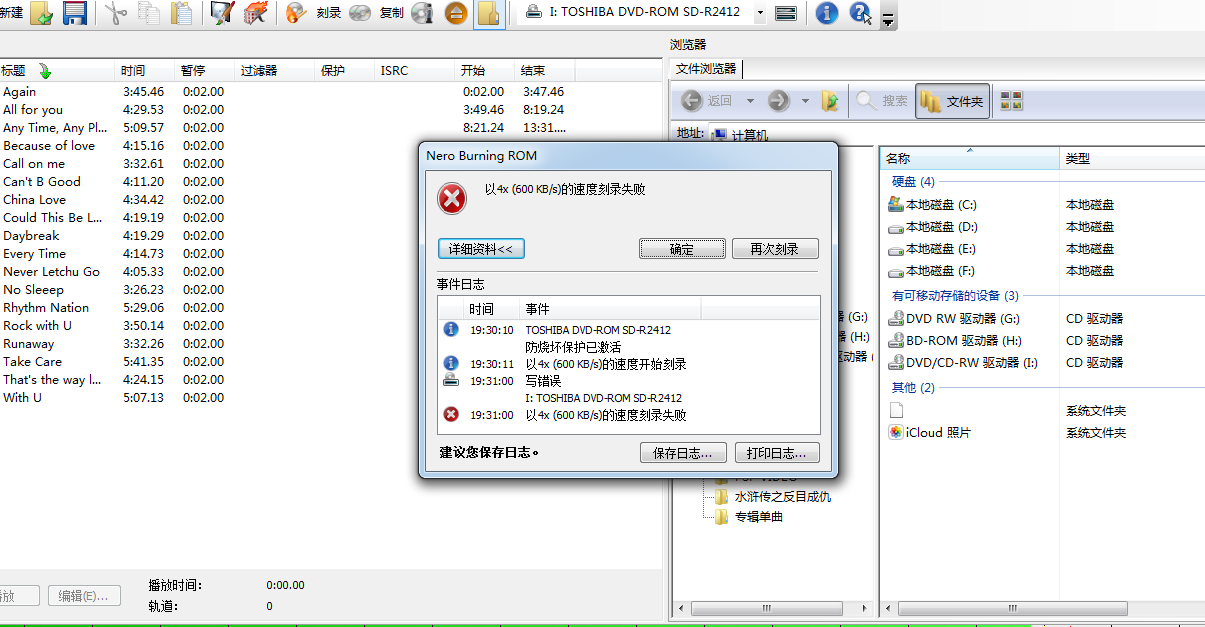The image size is (1205, 627).
Task: Click the Copy icon in the main toolbar
Action: click(x=149, y=13)
